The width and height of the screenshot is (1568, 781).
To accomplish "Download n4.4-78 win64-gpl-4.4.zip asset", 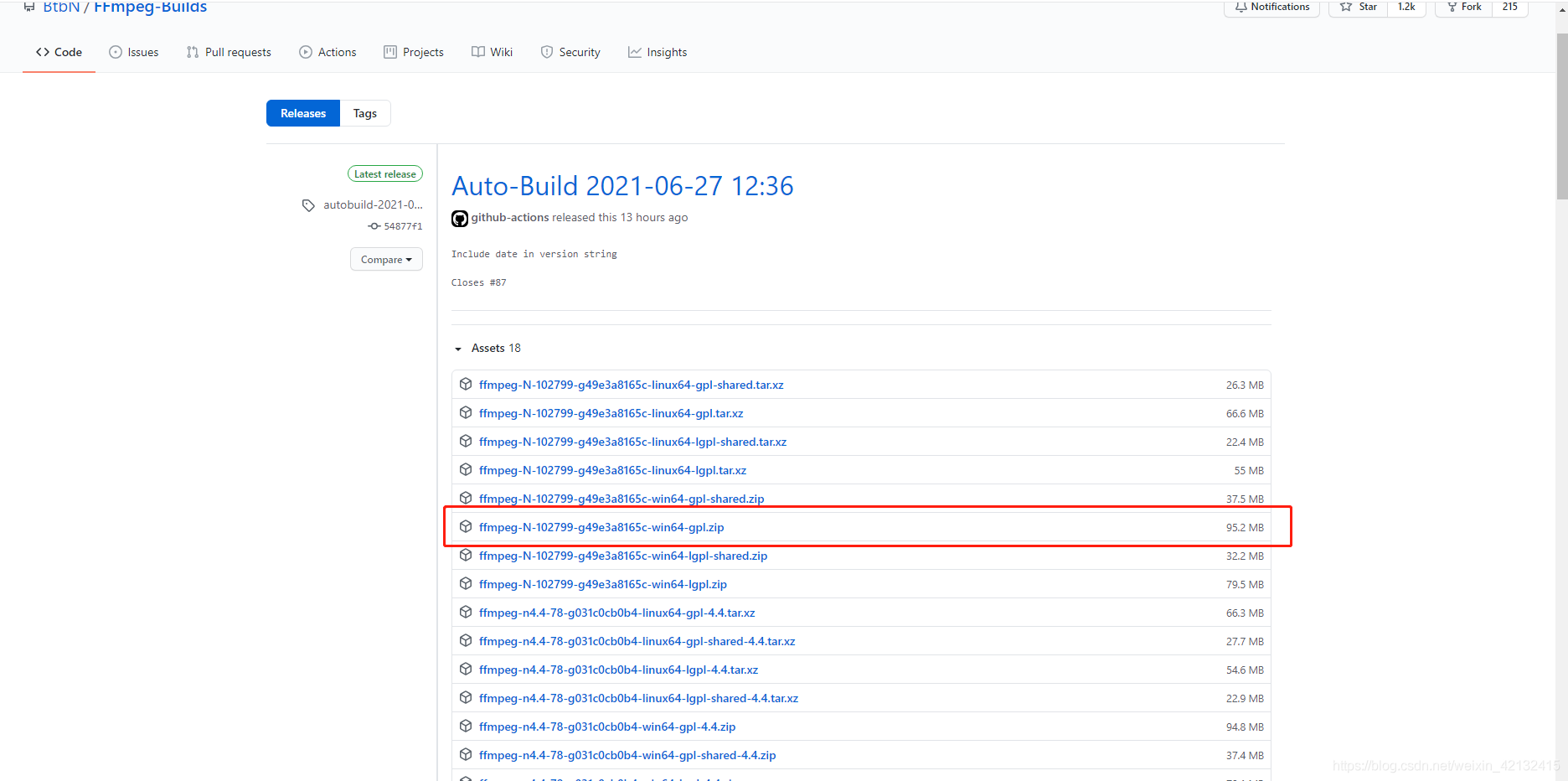I will coord(607,727).
